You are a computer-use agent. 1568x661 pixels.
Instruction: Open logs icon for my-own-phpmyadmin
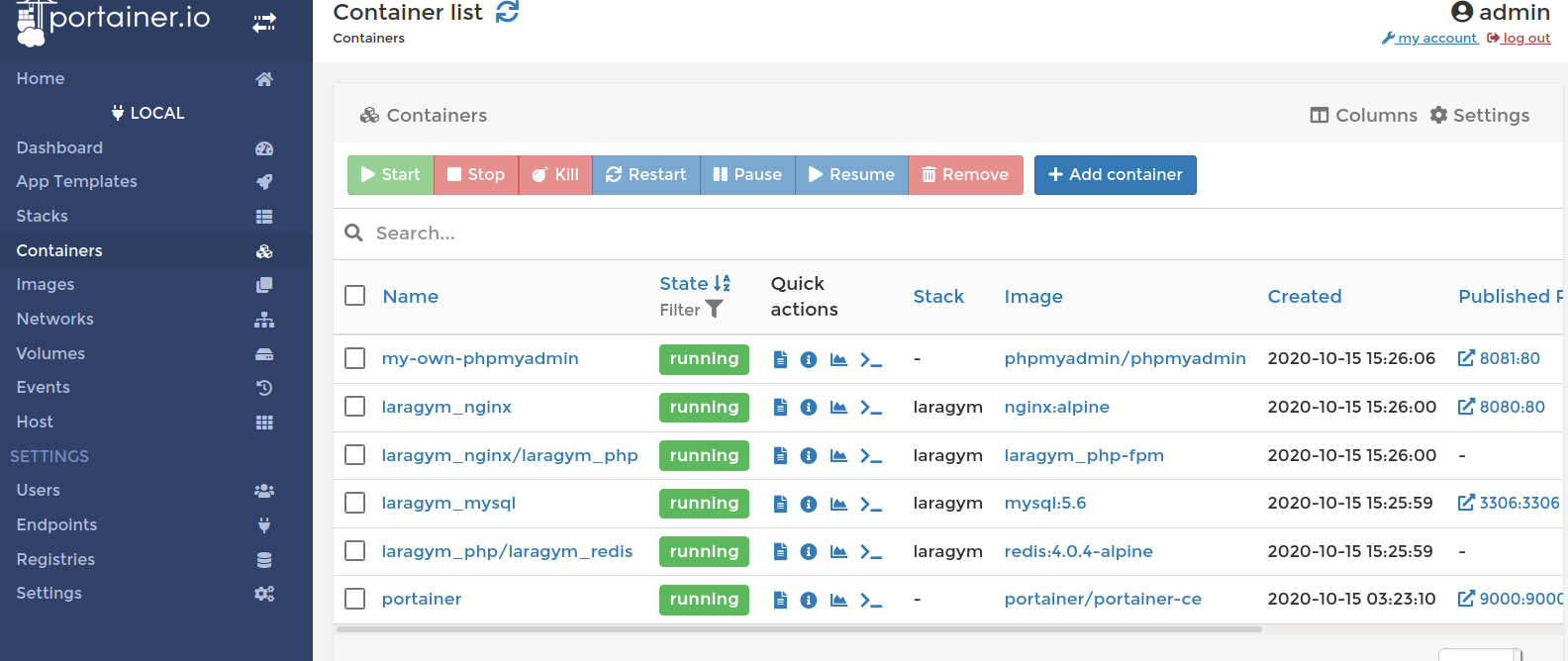coord(780,359)
